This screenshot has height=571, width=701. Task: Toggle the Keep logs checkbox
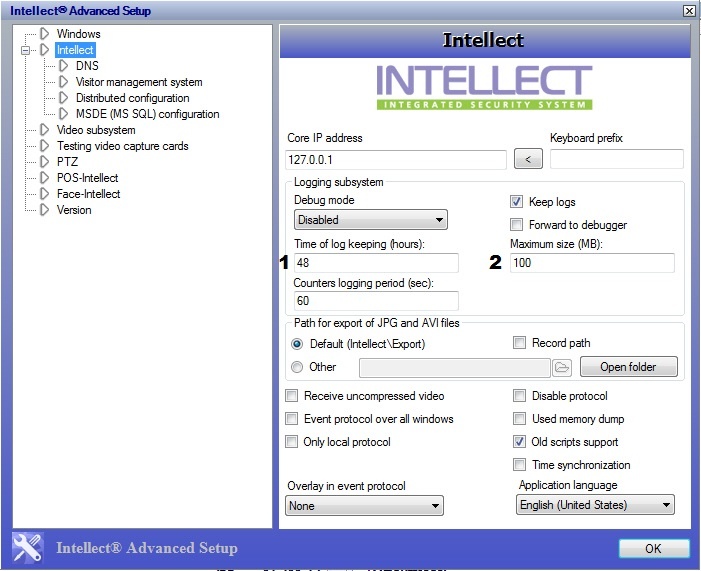[516, 202]
